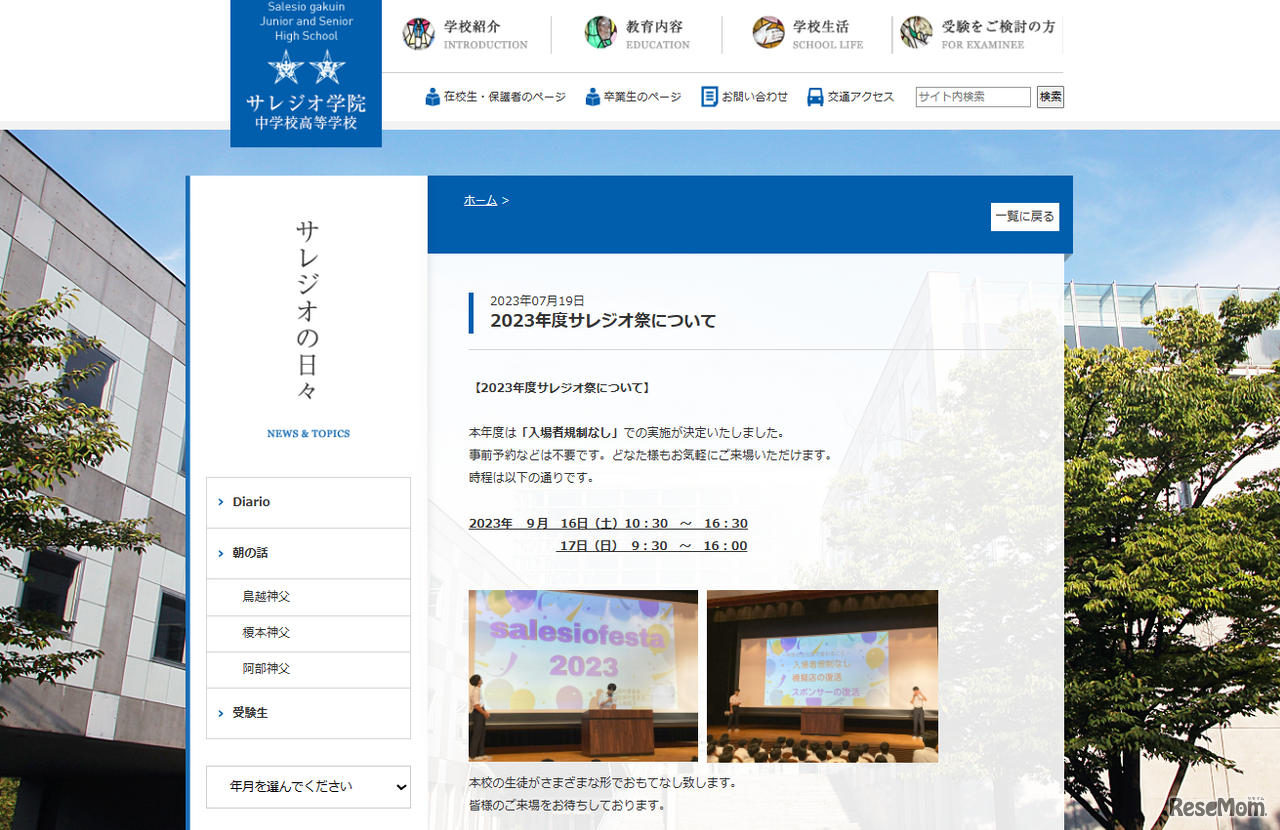Click the 一覧に戻る button

click(x=1024, y=217)
